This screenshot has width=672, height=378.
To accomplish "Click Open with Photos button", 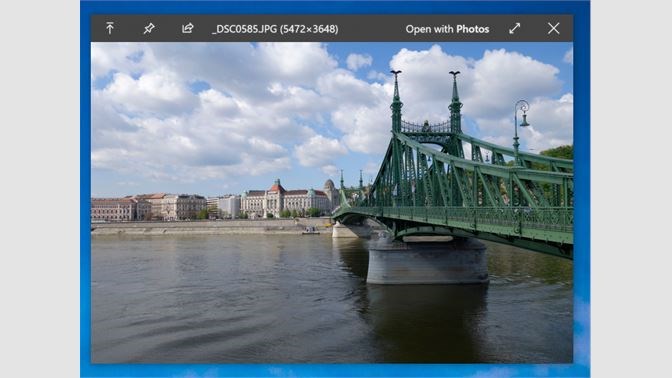I will click(x=447, y=29).
